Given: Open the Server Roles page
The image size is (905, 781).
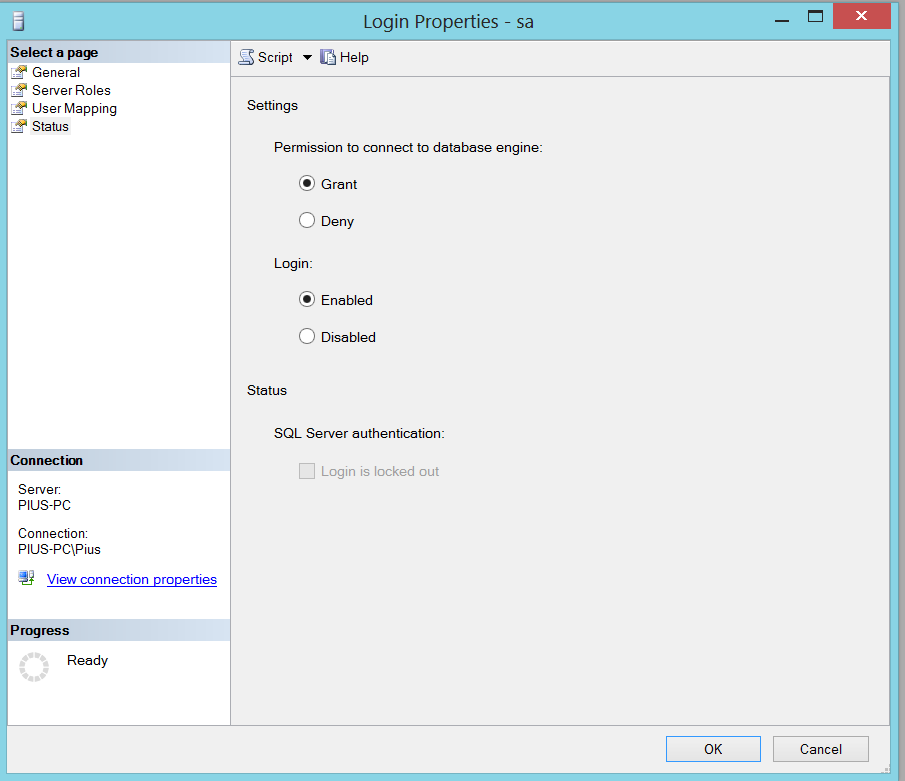Looking at the screenshot, I should (71, 90).
